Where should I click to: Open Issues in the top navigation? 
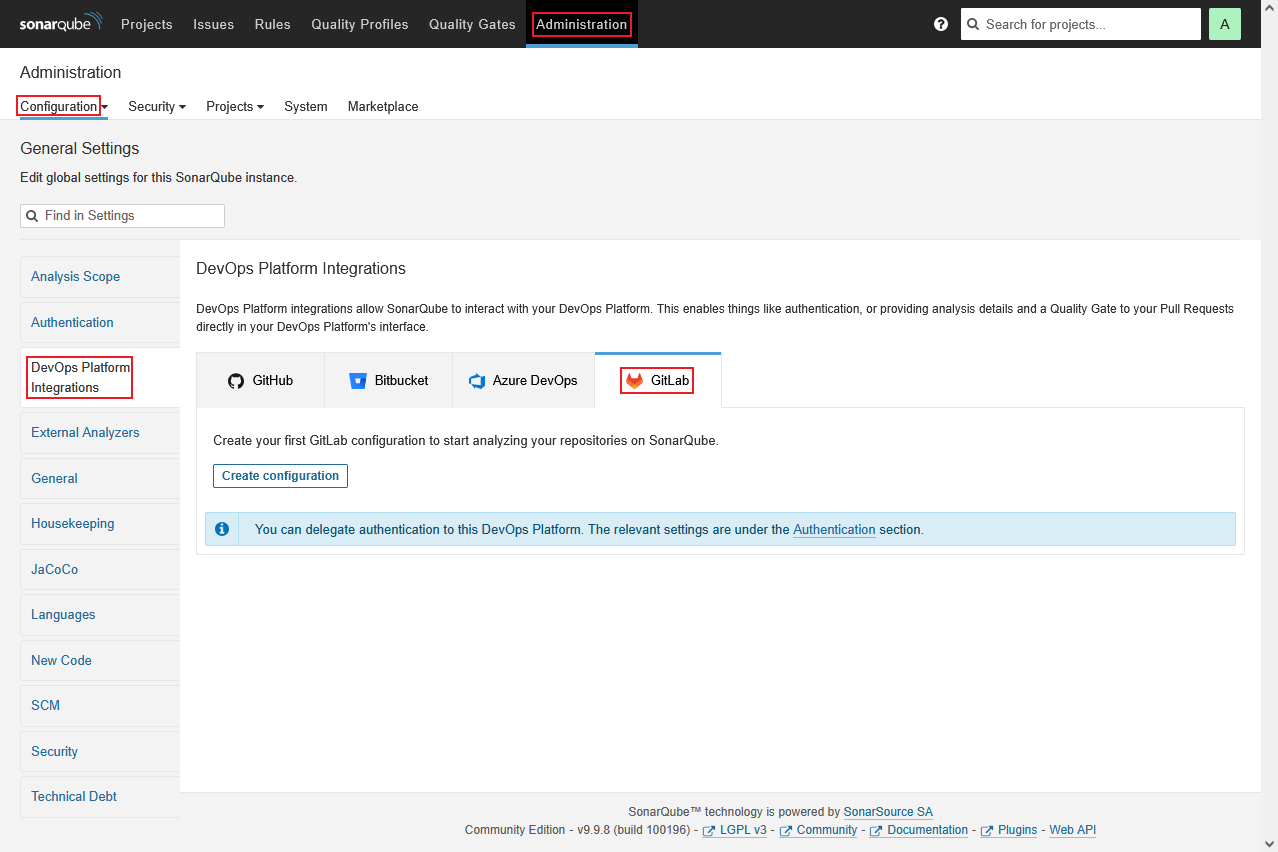pyautogui.click(x=214, y=24)
